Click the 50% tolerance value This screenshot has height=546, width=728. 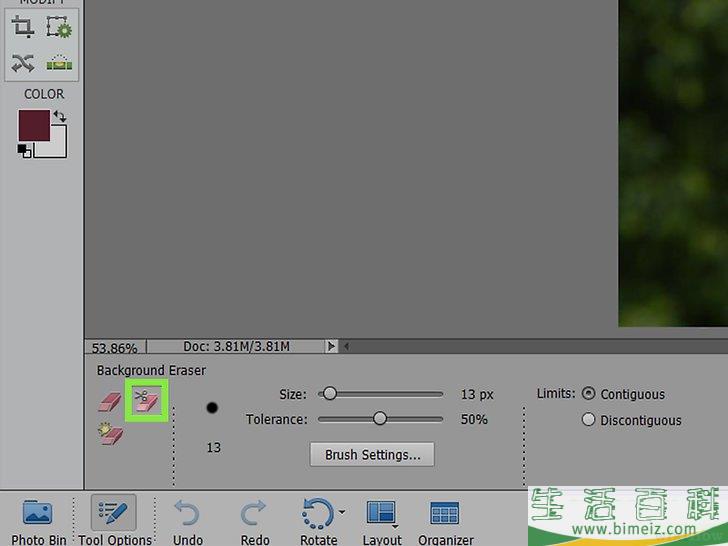pos(474,419)
